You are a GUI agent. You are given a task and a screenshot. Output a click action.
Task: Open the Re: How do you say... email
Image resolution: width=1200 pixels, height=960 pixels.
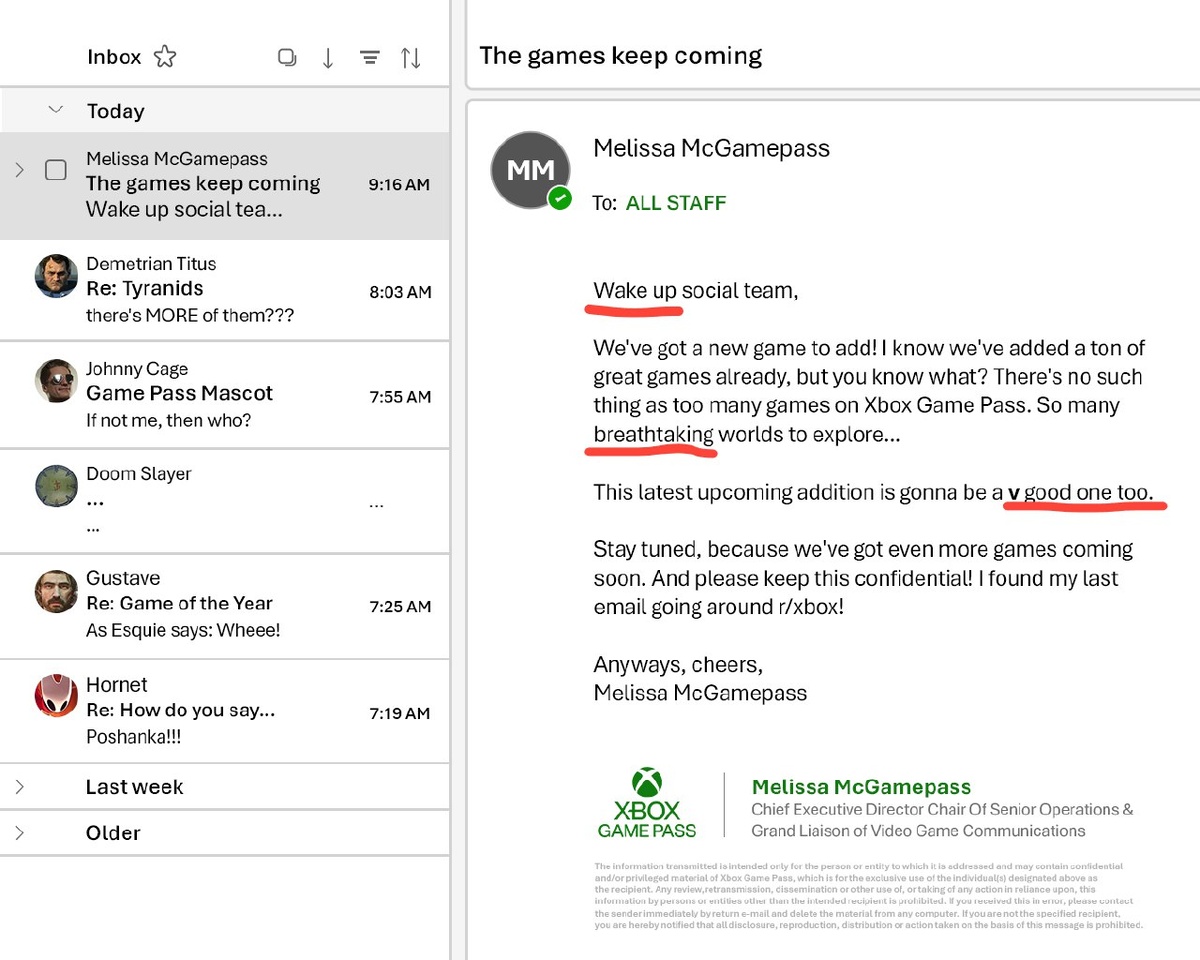click(225, 711)
